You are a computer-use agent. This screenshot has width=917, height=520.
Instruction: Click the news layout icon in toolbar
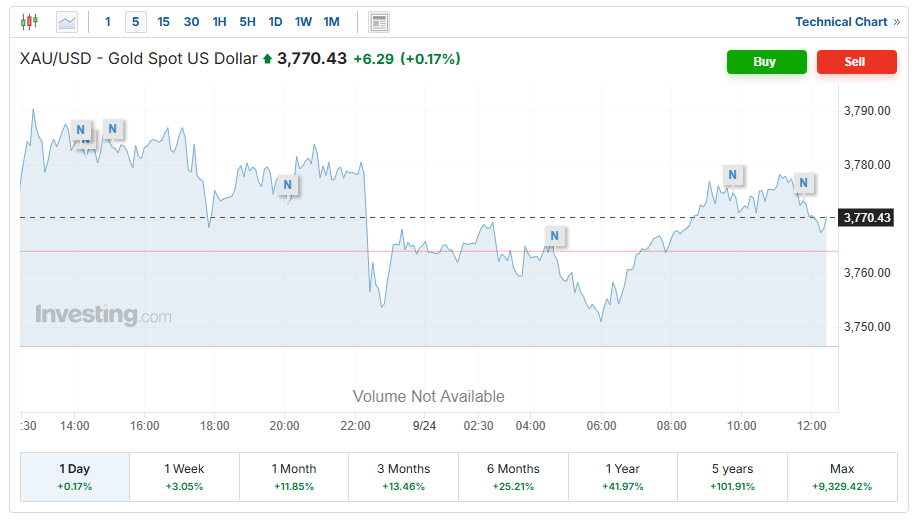[x=379, y=22]
